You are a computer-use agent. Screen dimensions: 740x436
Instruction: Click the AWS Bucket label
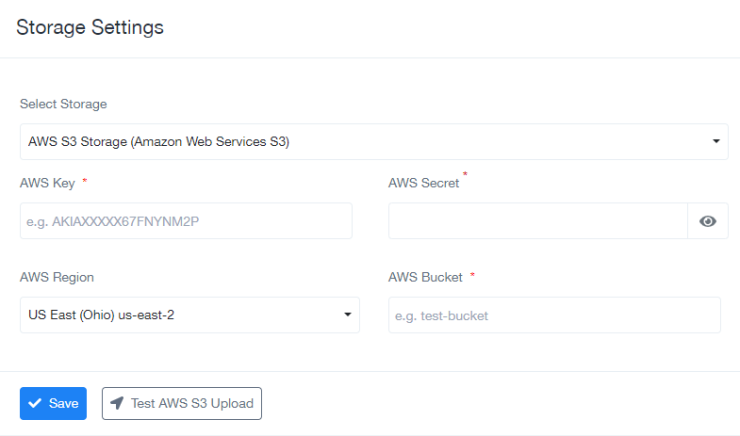[x=425, y=277]
